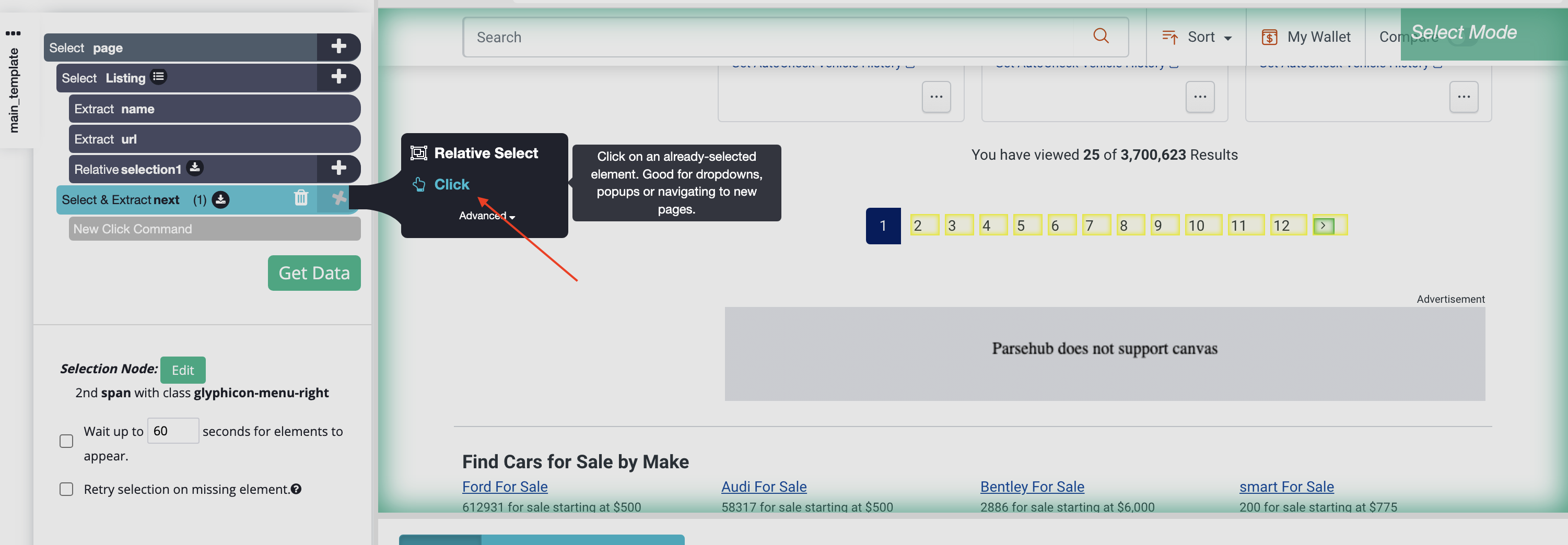Go to page 3 in pagination
Image resolution: width=1568 pixels, height=545 pixels.
[958, 226]
